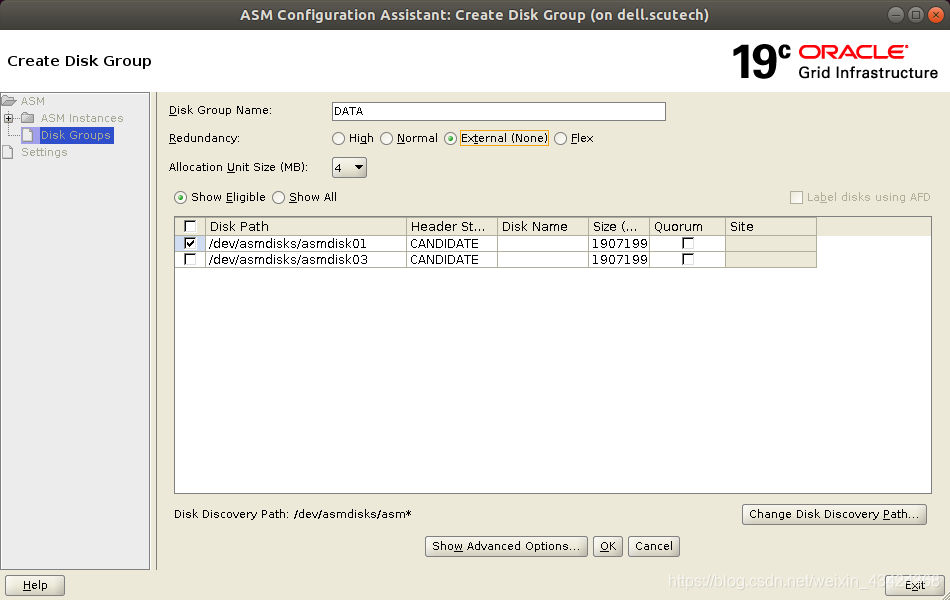
Task: Toggle Quorum checkbox for asmdisk01
Action: pos(688,244)
